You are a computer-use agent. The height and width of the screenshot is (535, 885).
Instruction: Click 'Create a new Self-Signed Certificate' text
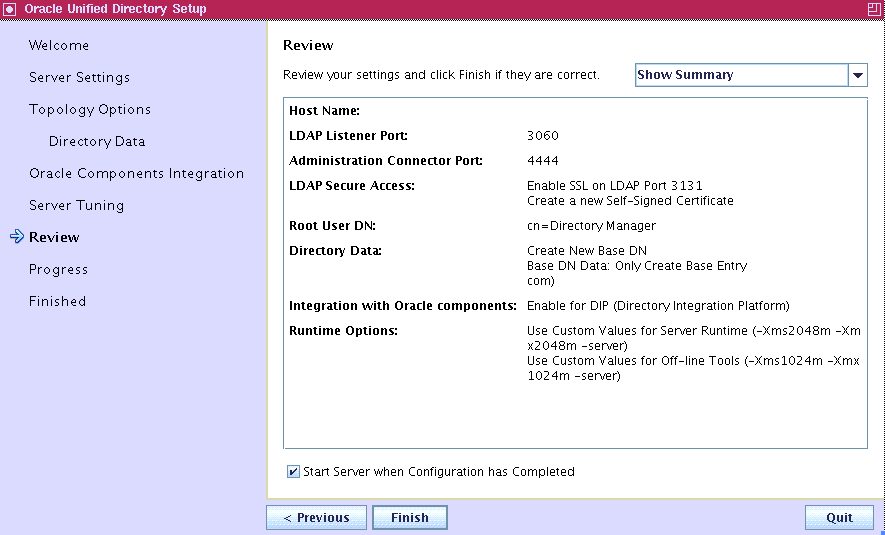630,201
